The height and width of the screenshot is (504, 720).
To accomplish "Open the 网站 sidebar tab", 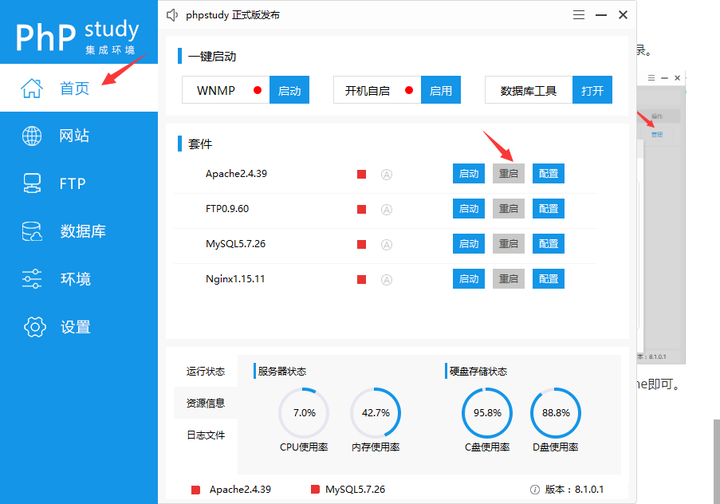I will pos(79,136).
